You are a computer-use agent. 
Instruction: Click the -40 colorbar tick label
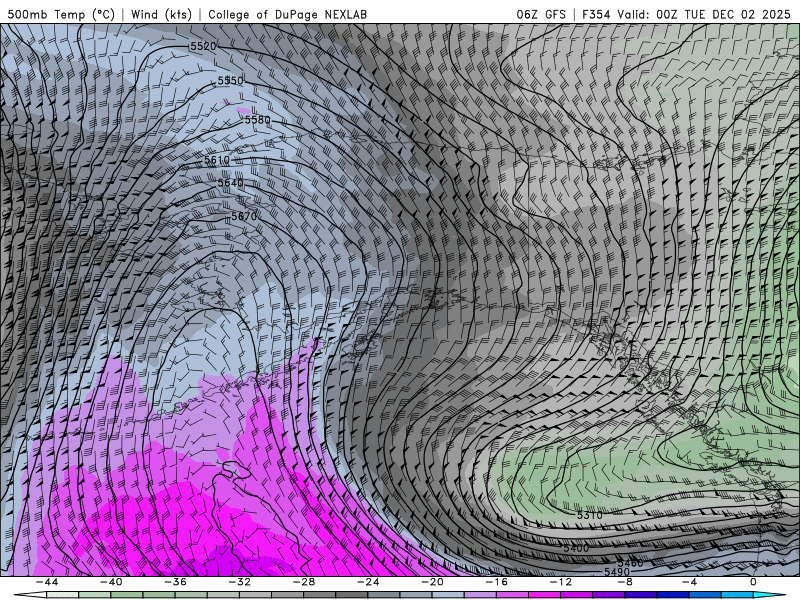pos(111,582)
